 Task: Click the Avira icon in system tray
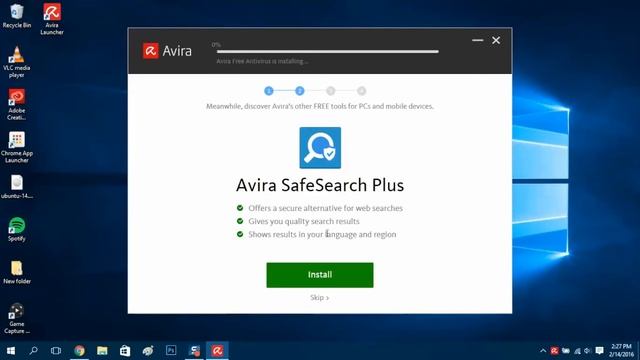(554, 351)
